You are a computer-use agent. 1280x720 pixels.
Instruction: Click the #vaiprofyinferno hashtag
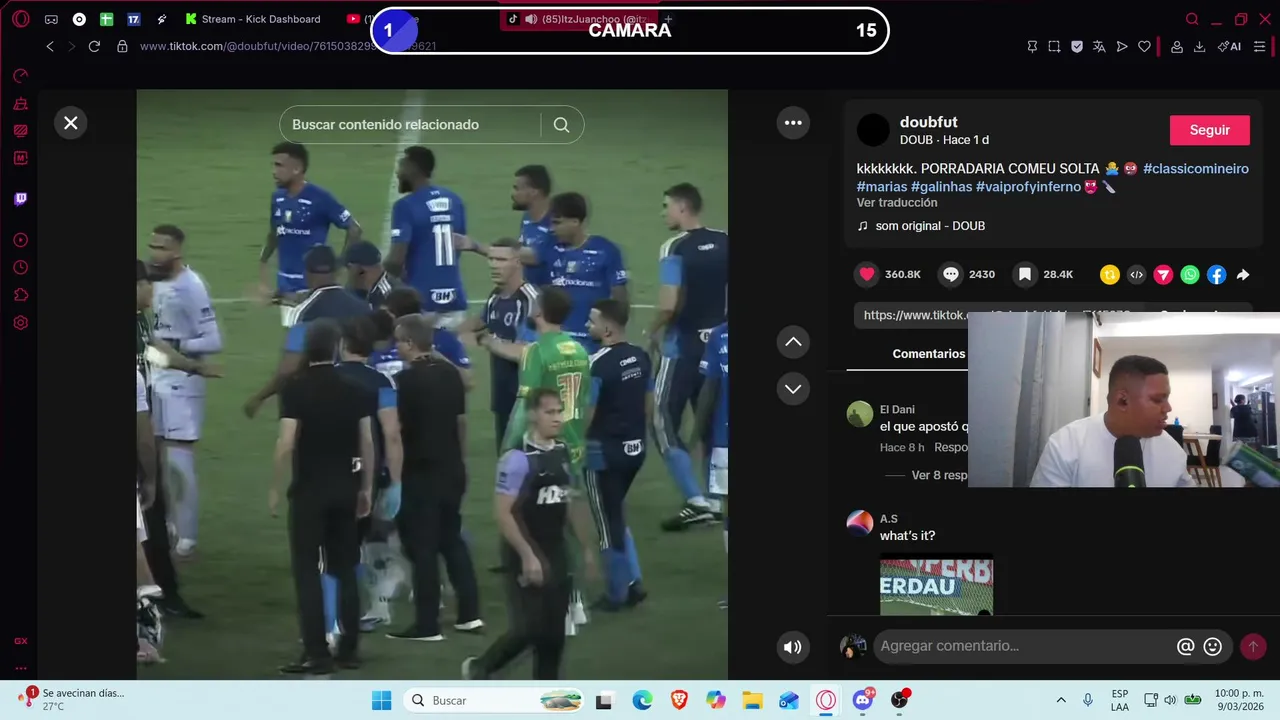click(x=1028, y=187)
